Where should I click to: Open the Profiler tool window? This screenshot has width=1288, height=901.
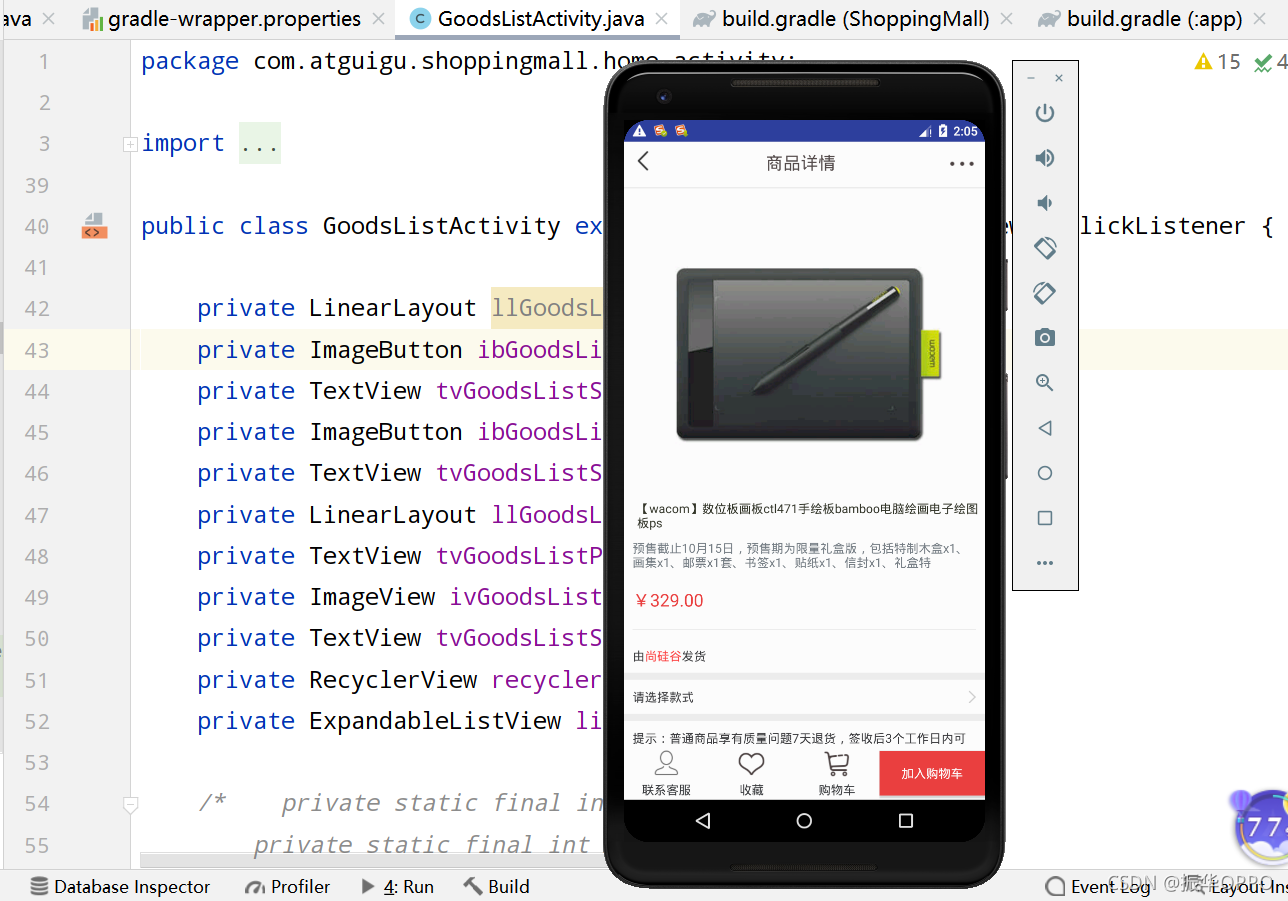click(287, 887)
